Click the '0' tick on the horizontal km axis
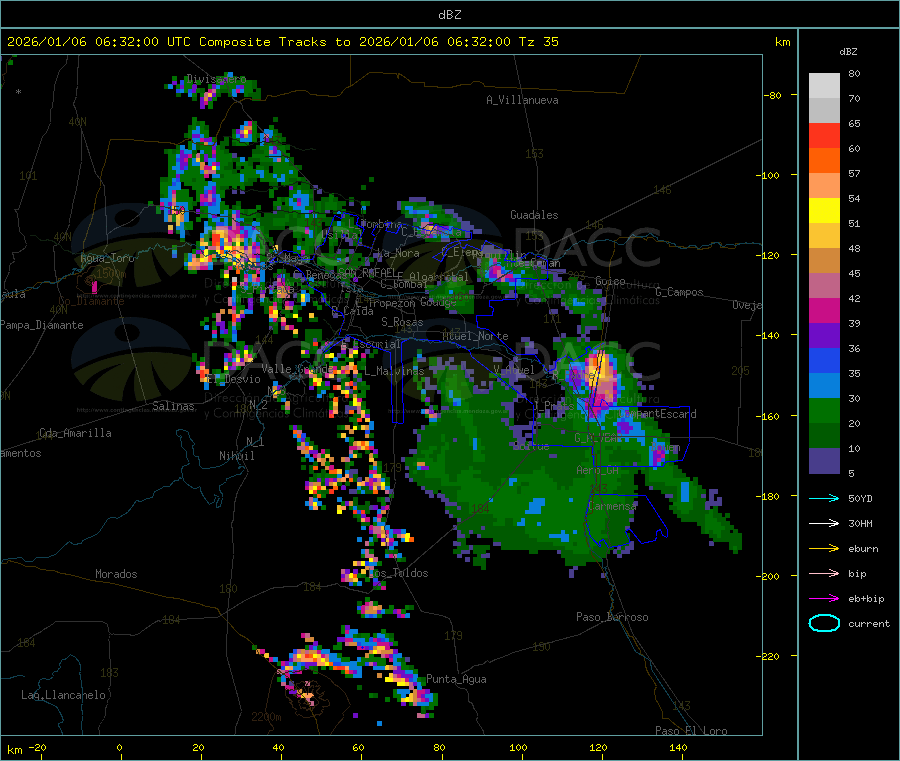The image size is (900, 761). point(119,748)
